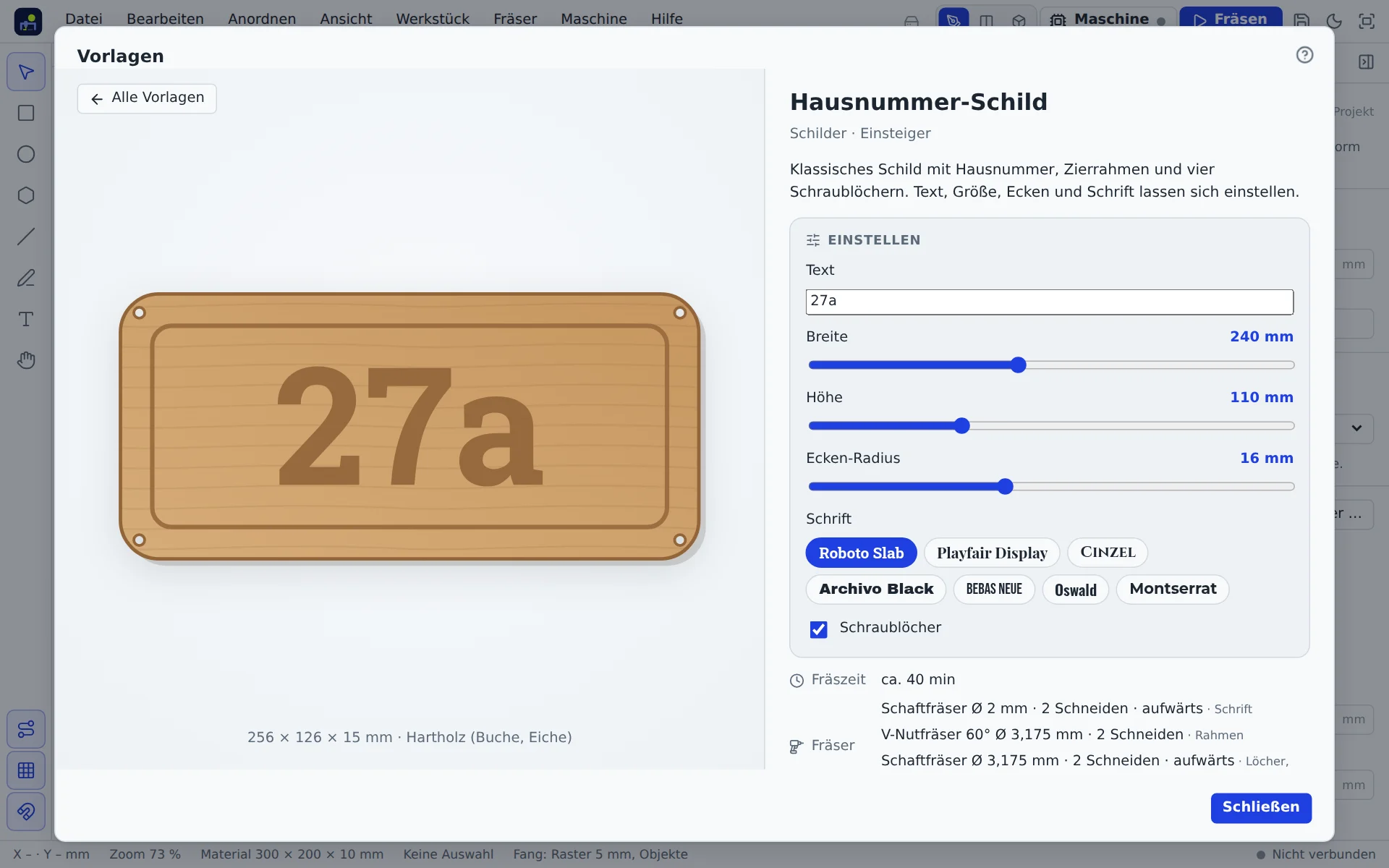
Task: Uncheck the Schraublöcher checkbox
Action: pyautogui.click(x=818, y=629)
